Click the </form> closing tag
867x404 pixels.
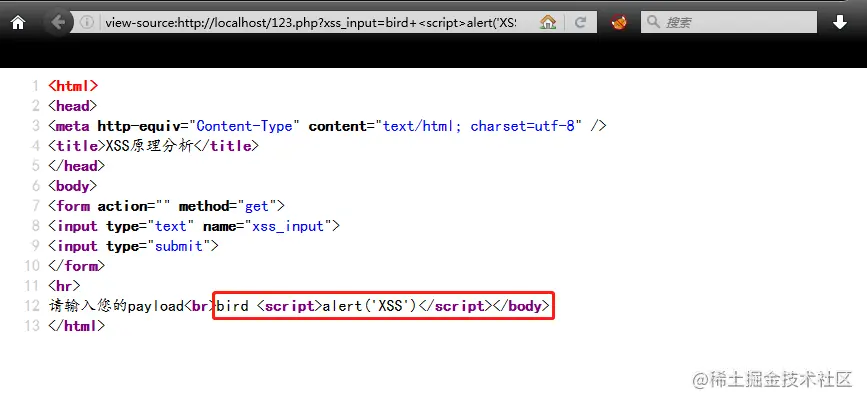pos(76,266)
